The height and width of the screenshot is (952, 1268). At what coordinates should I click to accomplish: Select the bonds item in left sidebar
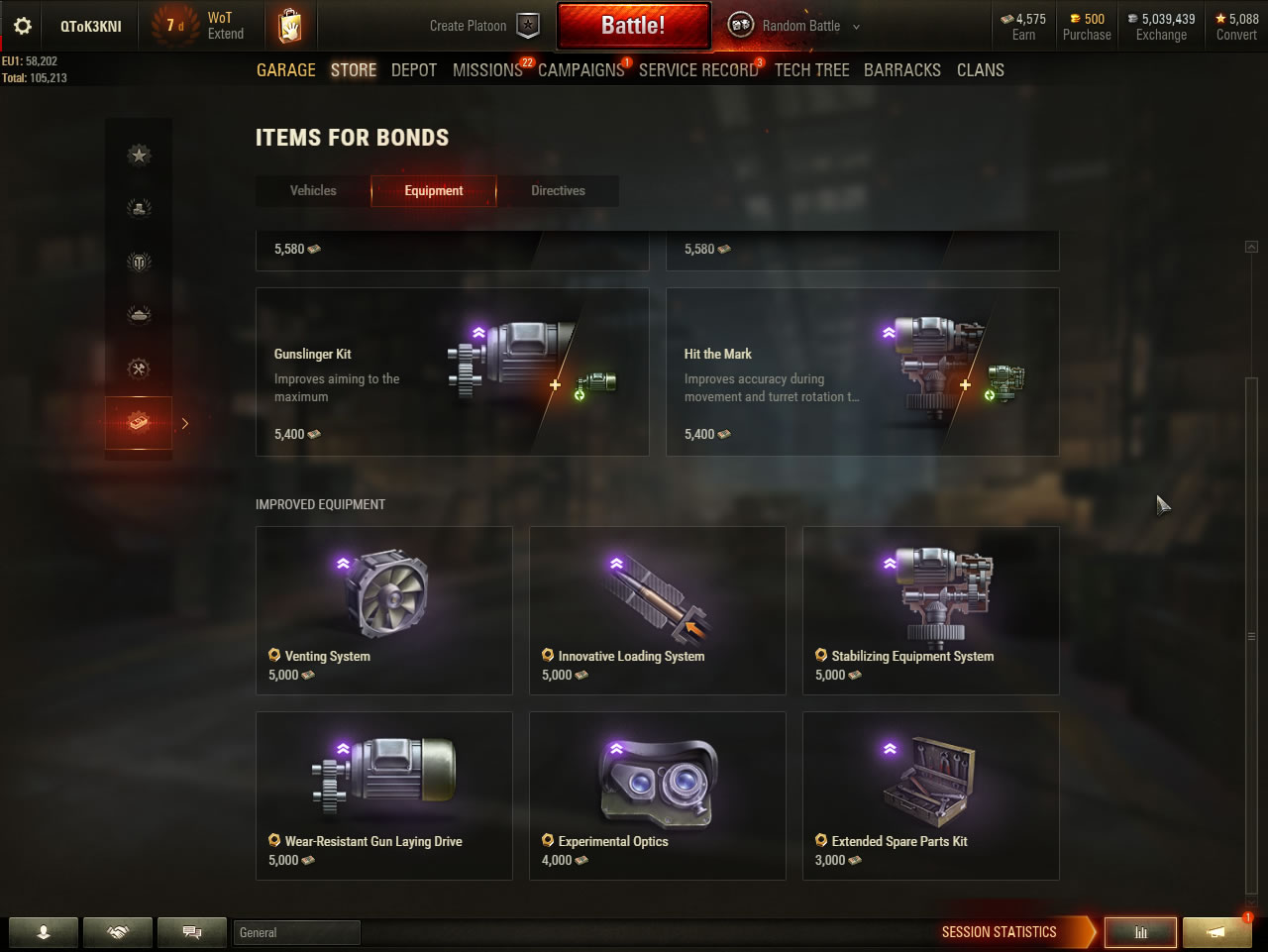tap(139, 423)
